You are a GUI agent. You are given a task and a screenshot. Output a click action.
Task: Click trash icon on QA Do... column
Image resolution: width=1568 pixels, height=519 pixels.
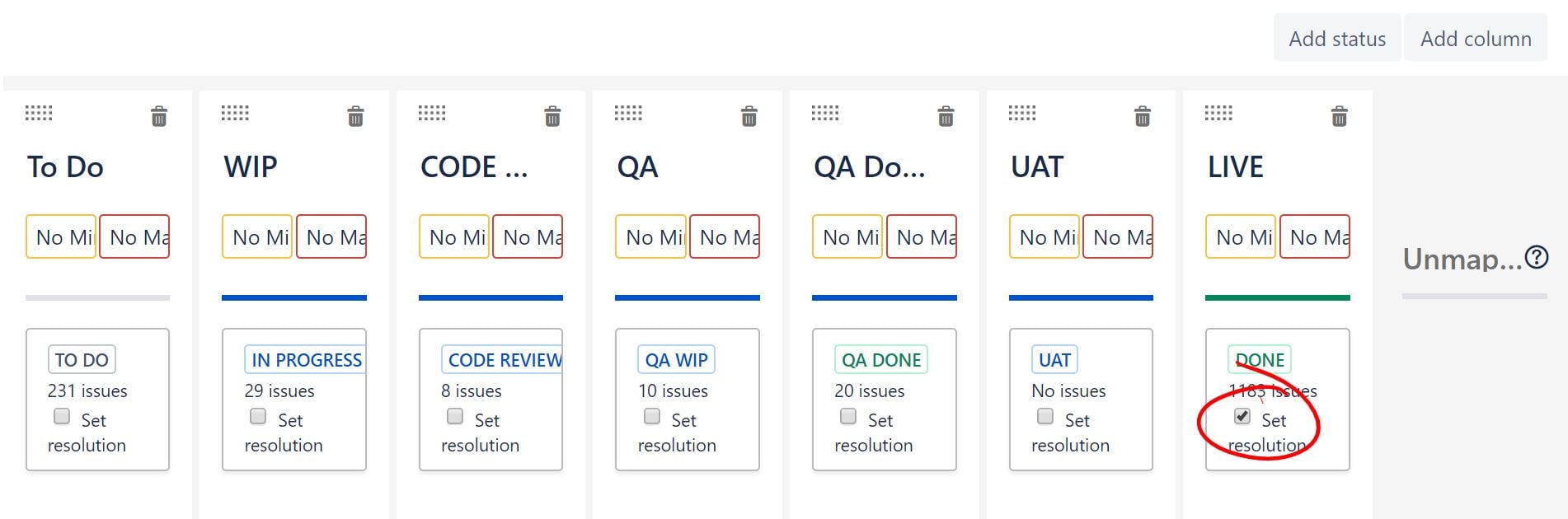click(946, 116)
